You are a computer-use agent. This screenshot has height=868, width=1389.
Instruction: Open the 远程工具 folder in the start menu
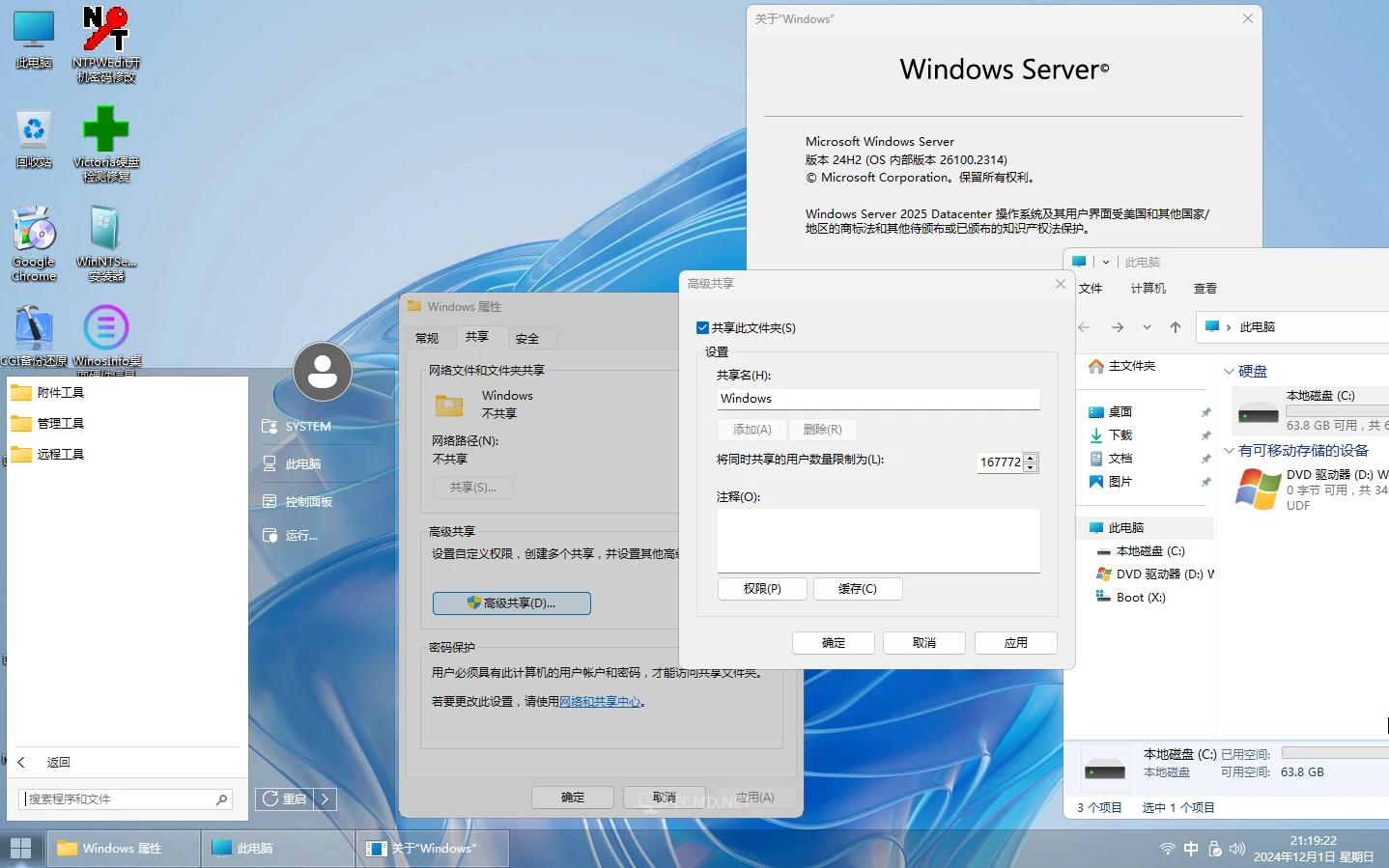coord(128,455)
